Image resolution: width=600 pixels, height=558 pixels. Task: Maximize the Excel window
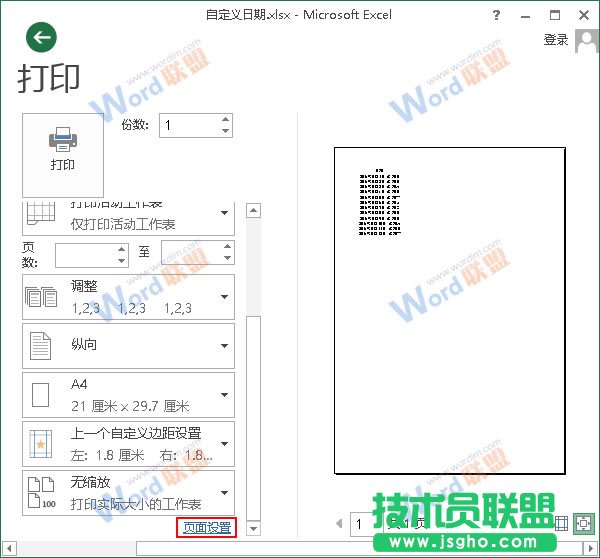(x=555, y=15)
